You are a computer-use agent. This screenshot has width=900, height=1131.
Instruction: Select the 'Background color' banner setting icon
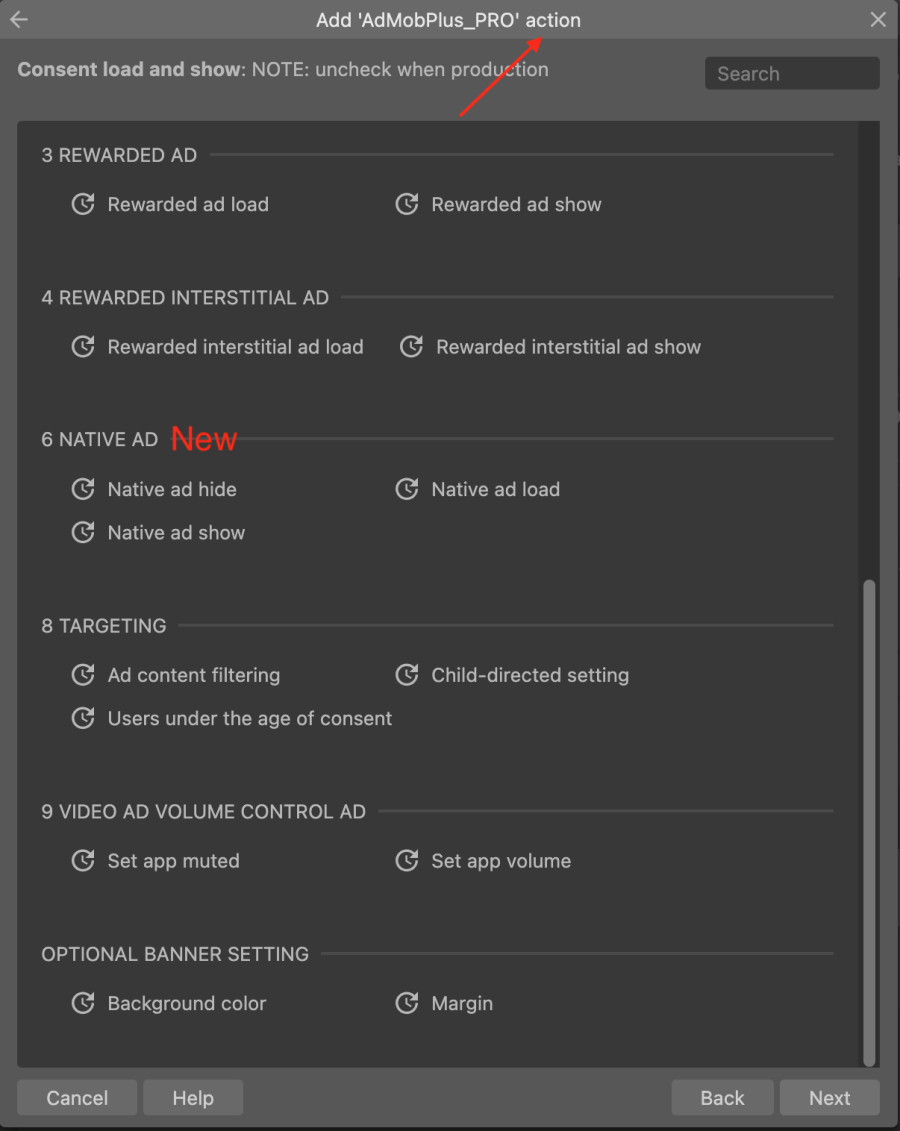point(83,1003)
